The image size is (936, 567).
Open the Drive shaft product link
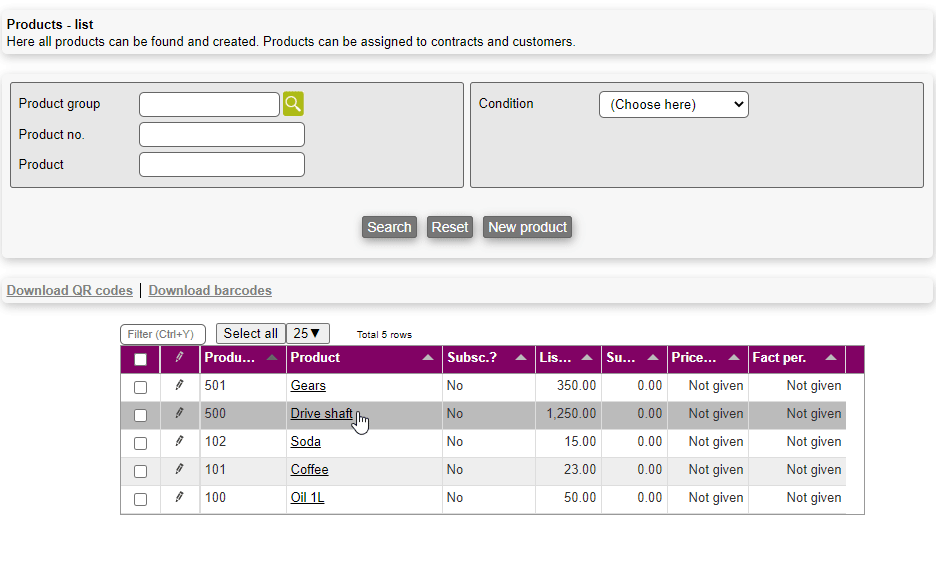click(x=321, y=414)
